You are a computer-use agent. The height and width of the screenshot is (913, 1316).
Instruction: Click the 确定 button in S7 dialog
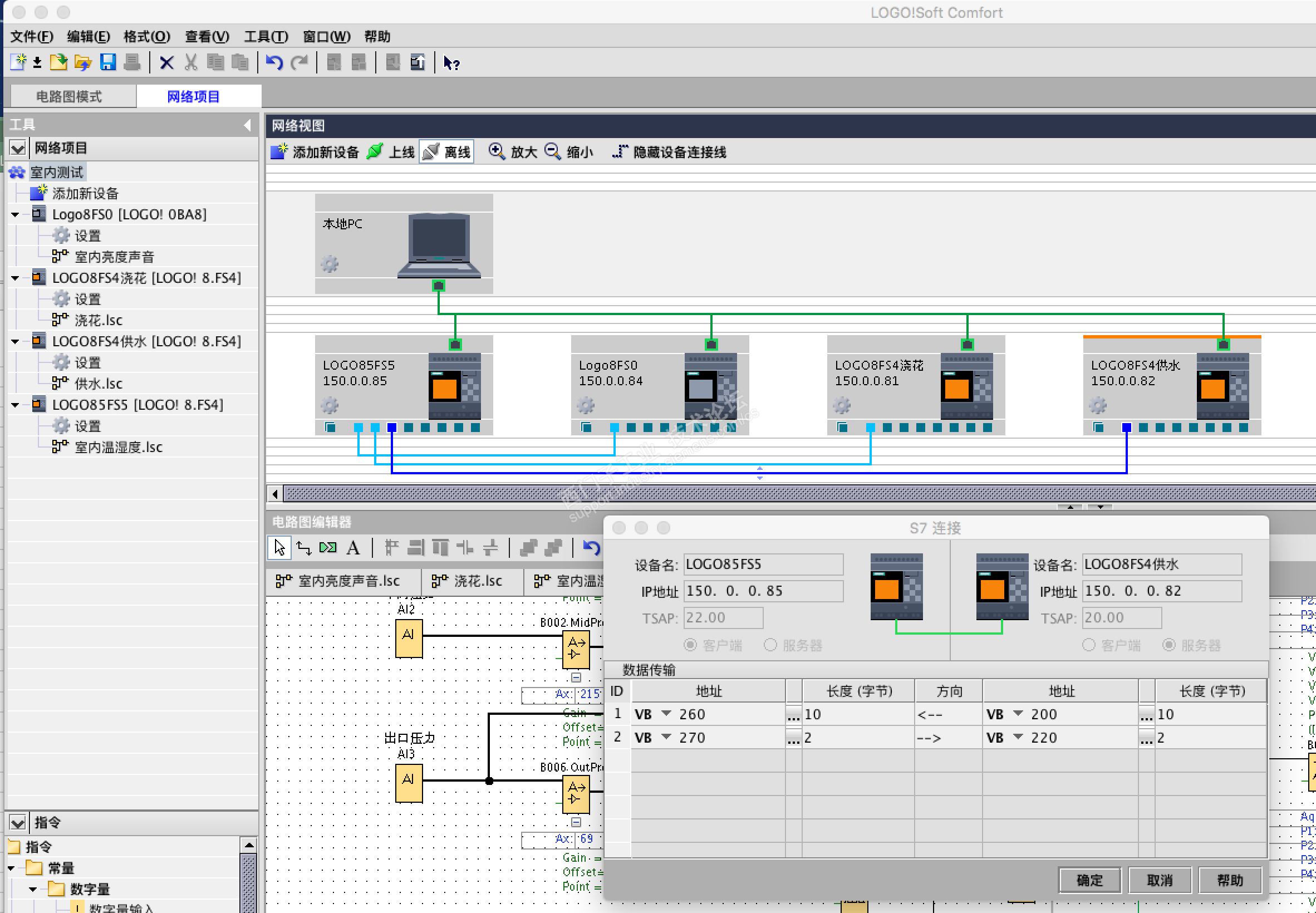[x=1089, y=880]
